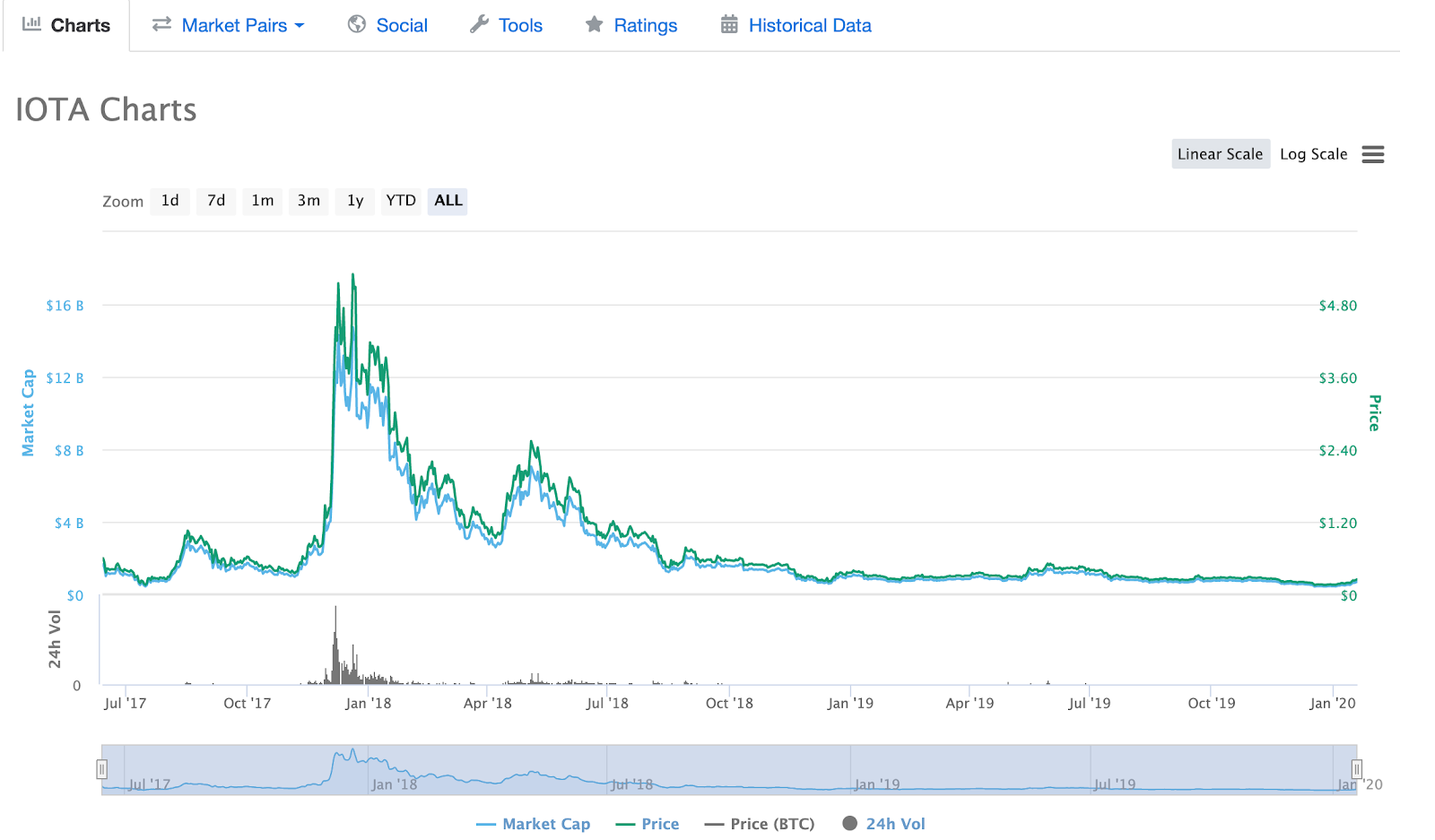Viewport: 1435px width, 840px height.
Task: Click the vertical Market Cap axis title
Action: click(x=28, y=412)
